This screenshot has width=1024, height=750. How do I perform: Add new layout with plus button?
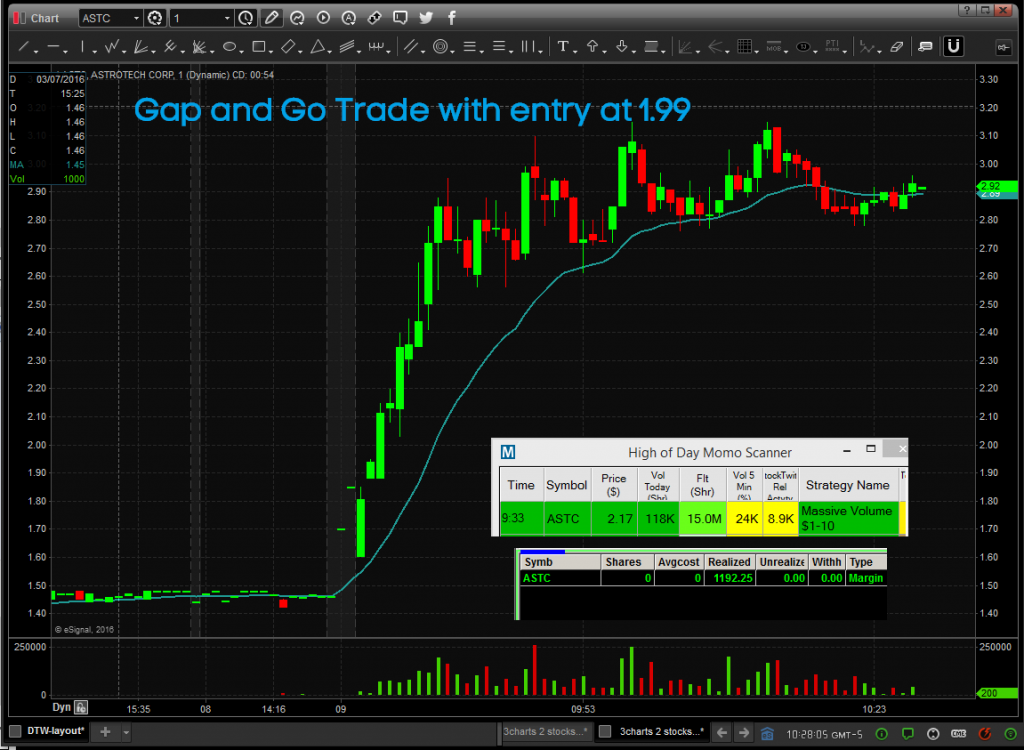[x=105, y=732]
